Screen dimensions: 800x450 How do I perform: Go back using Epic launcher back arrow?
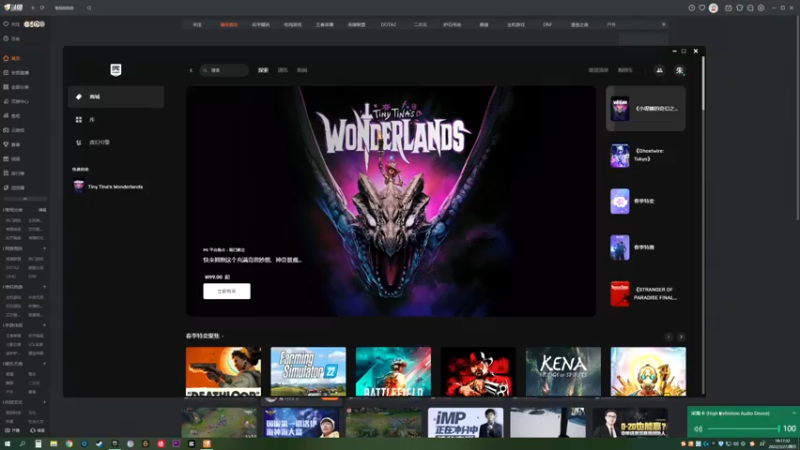click(191, 70)
